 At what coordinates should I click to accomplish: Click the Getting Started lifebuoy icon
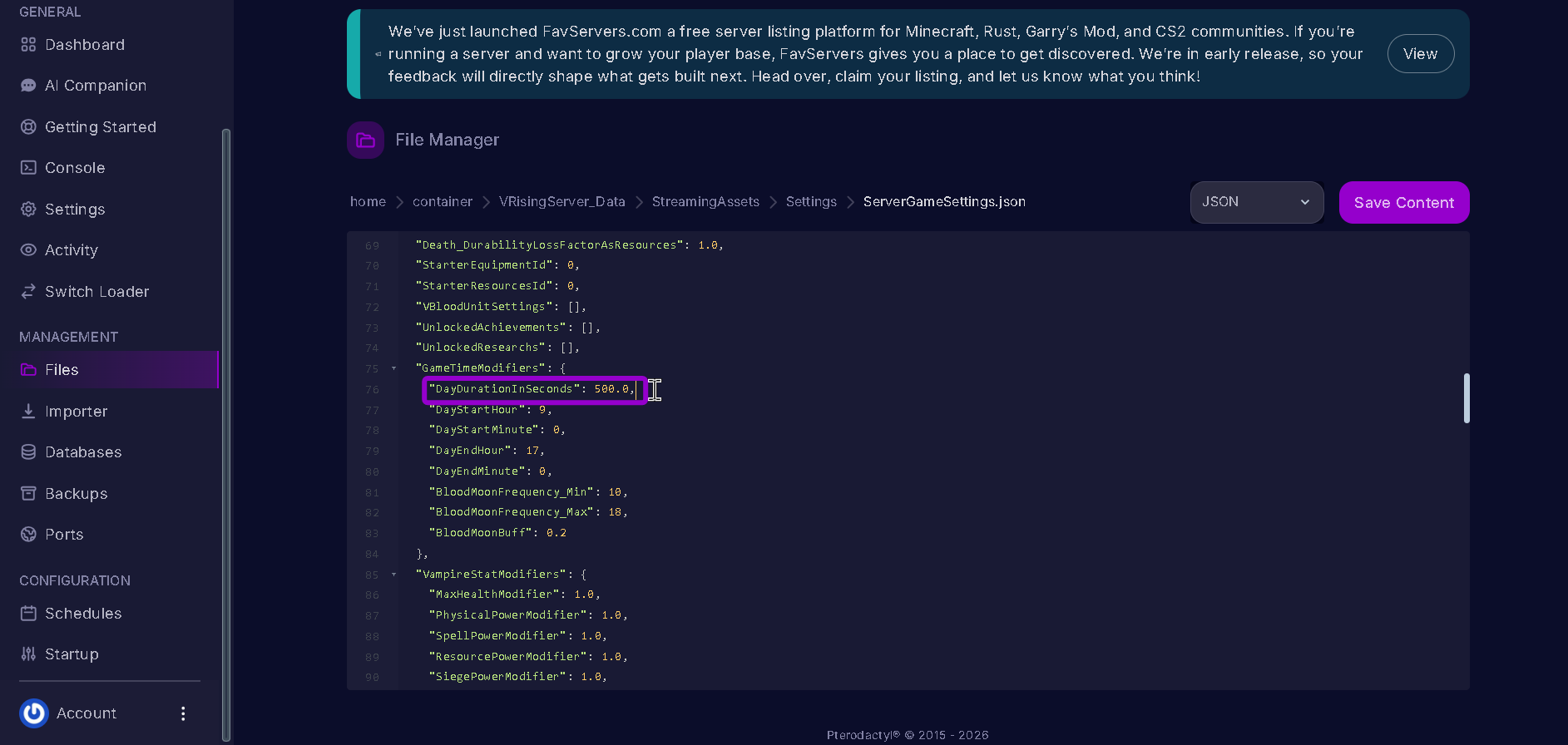pyautogui.click(x=28, y=127)
